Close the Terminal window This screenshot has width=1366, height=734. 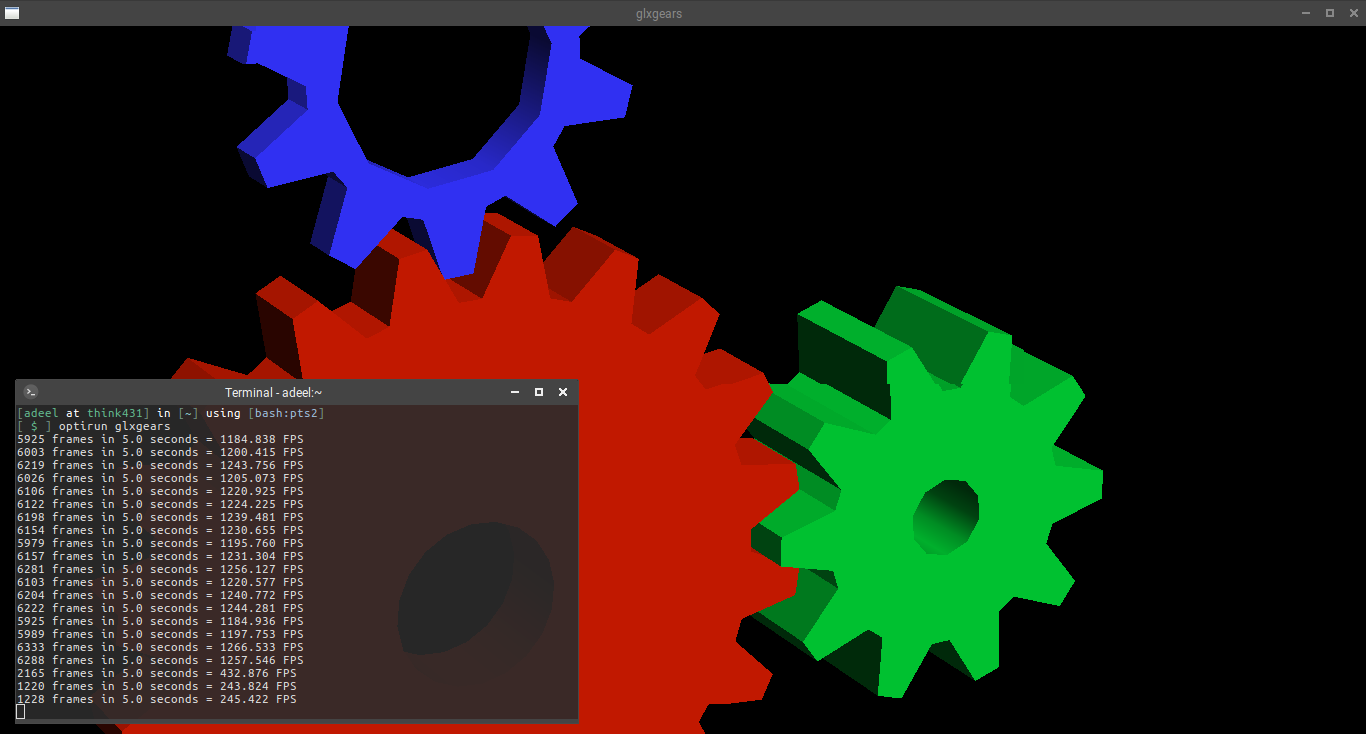click(x=563, y=392)
